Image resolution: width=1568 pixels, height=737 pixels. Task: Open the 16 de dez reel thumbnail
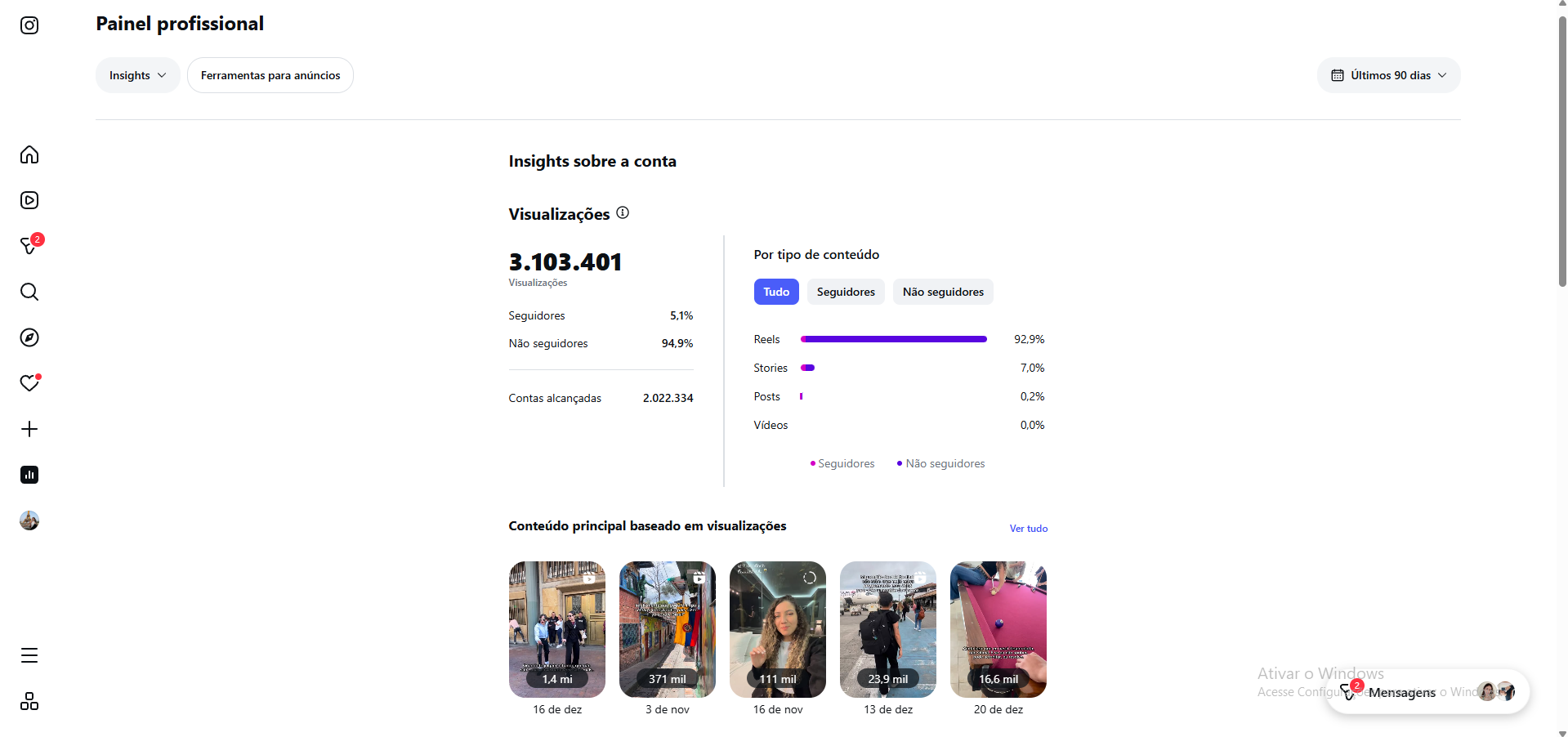(557, 629)
